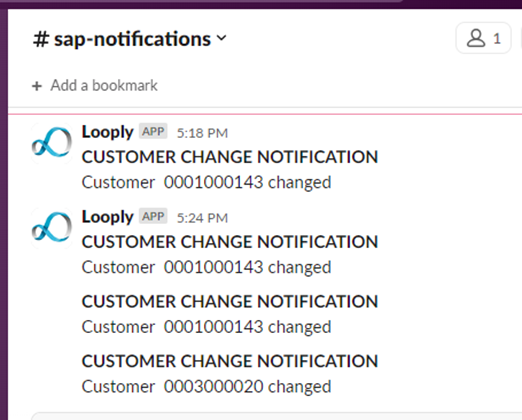The image size is (522, 420).
Task: Click the Looply sender name at 5:18 PM
Action: point(108,132)
